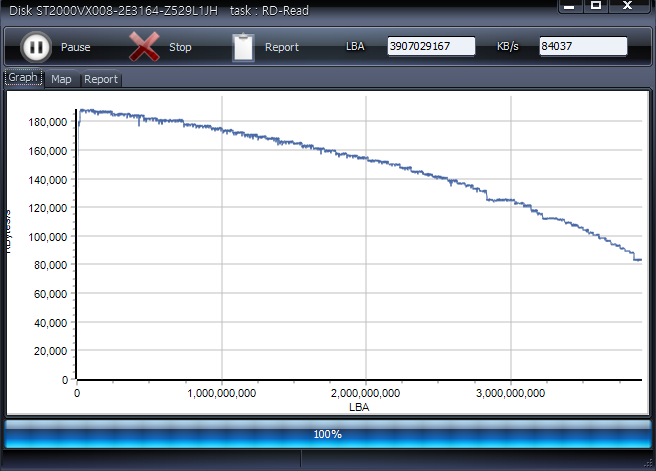
Task: Click the resize grip in bottom status bar
Action: point(648,463)
